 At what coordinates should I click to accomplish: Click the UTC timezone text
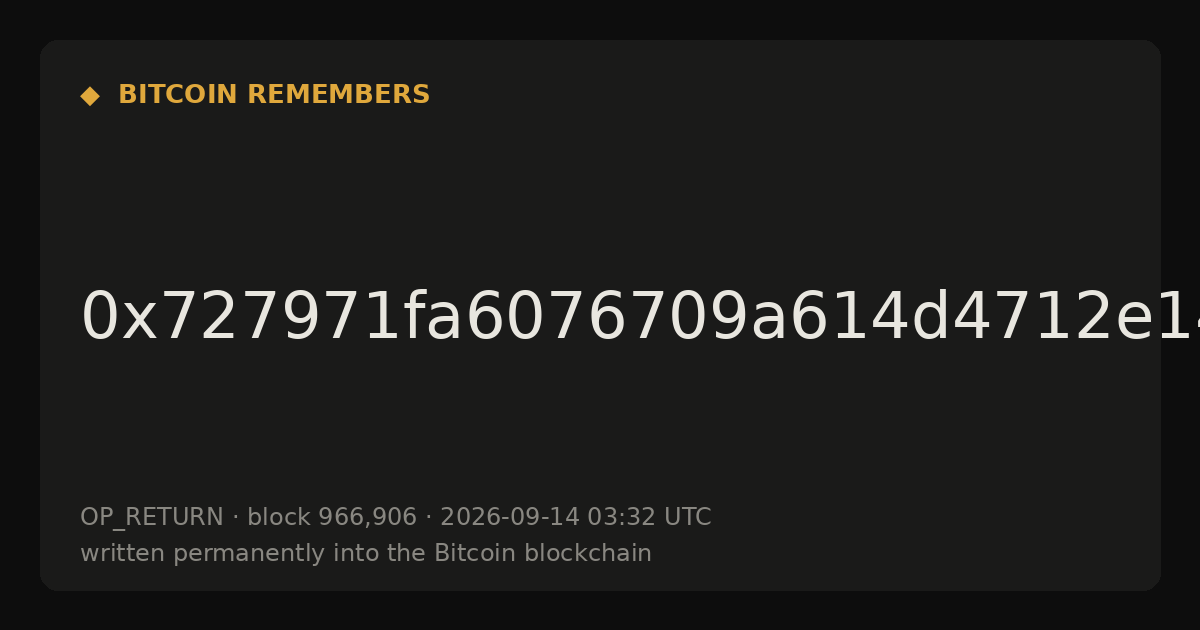click(687, 518)
